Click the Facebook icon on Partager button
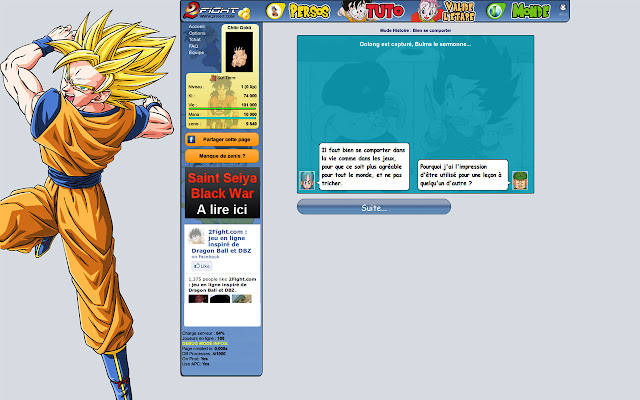 coord(191,140)
